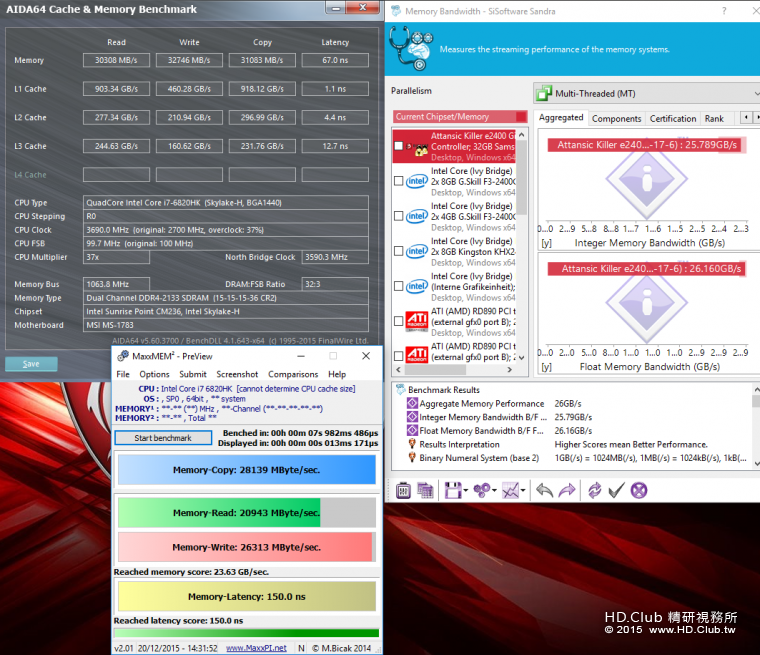Image resolution: width=760 pixels, height=655 pixels.
Task: Click the Float Memory Bandwidth result icon
Action: (412, 430)
